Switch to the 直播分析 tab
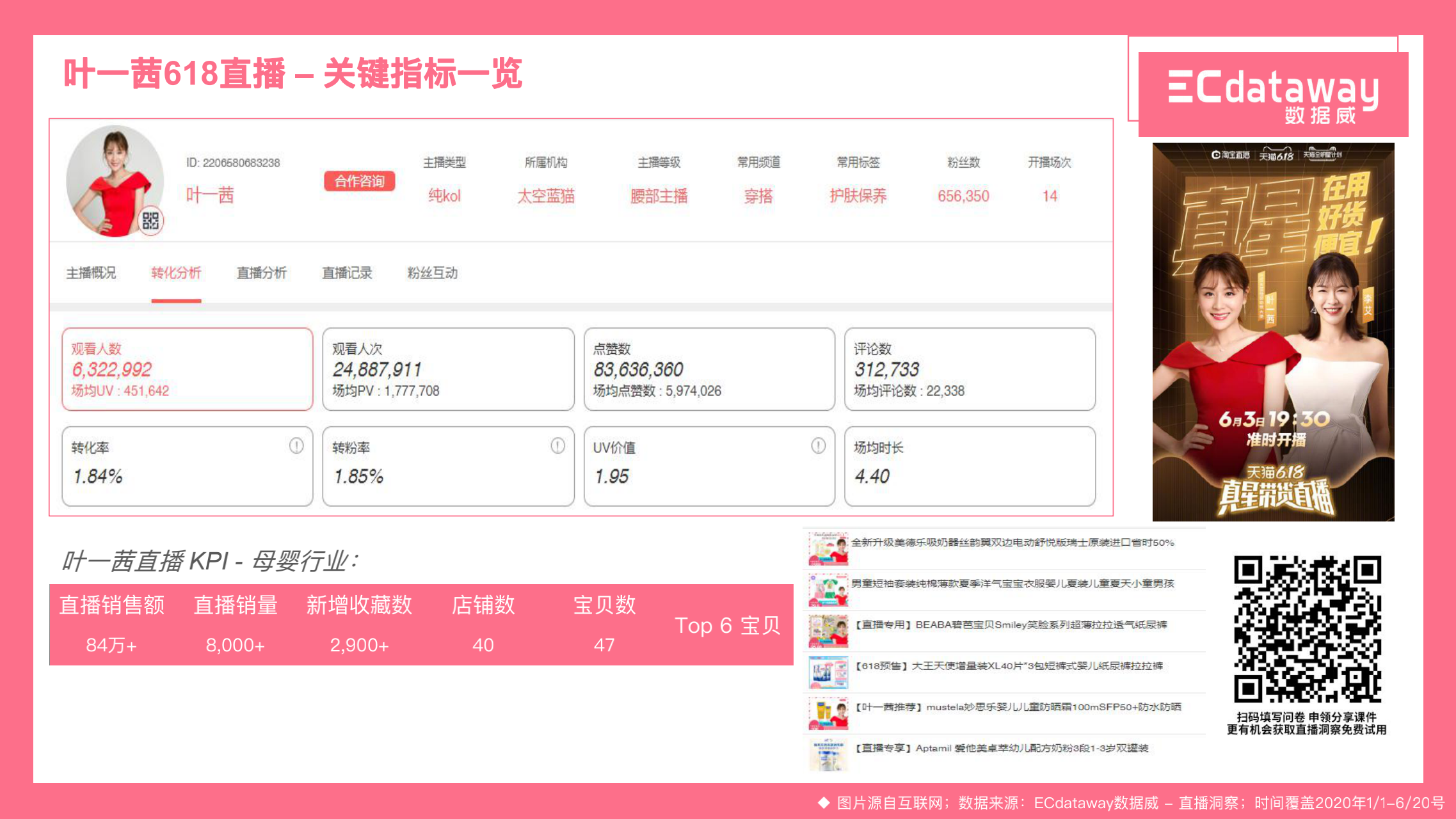1456x819 pixels. click(x=261, y=273)
